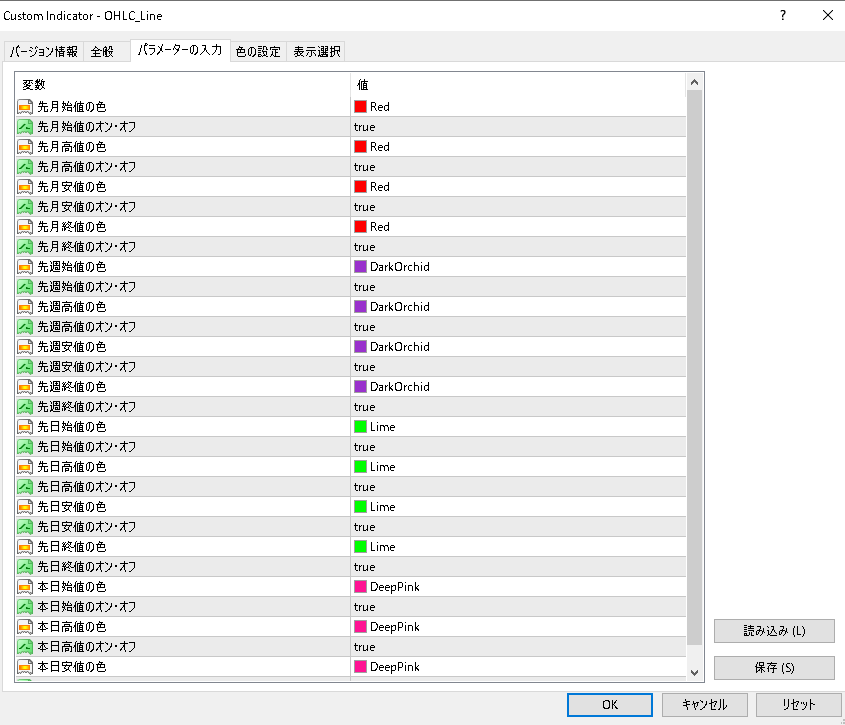Toggle the true value of 先日始値のオン・オフ

click(364, 446)
